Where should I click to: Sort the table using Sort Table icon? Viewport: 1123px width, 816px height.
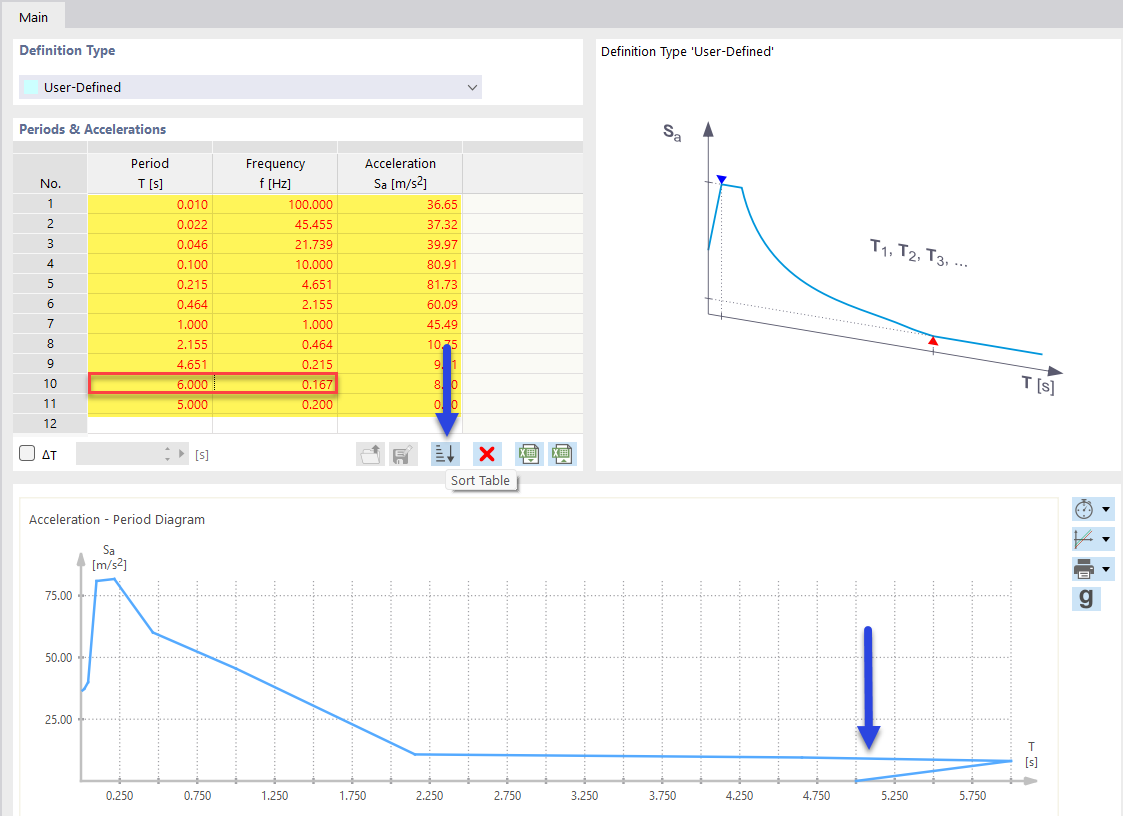(x=445, y=454)
